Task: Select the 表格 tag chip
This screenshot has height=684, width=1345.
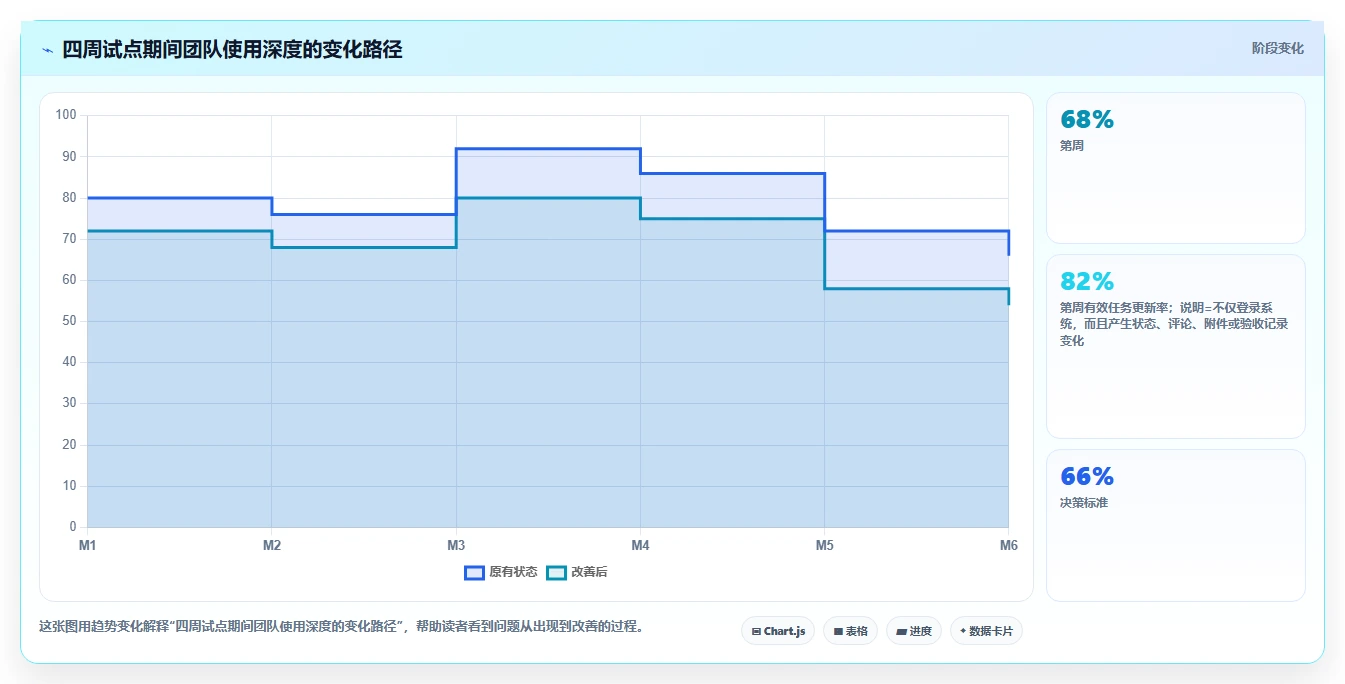Action: coord(850,631)
